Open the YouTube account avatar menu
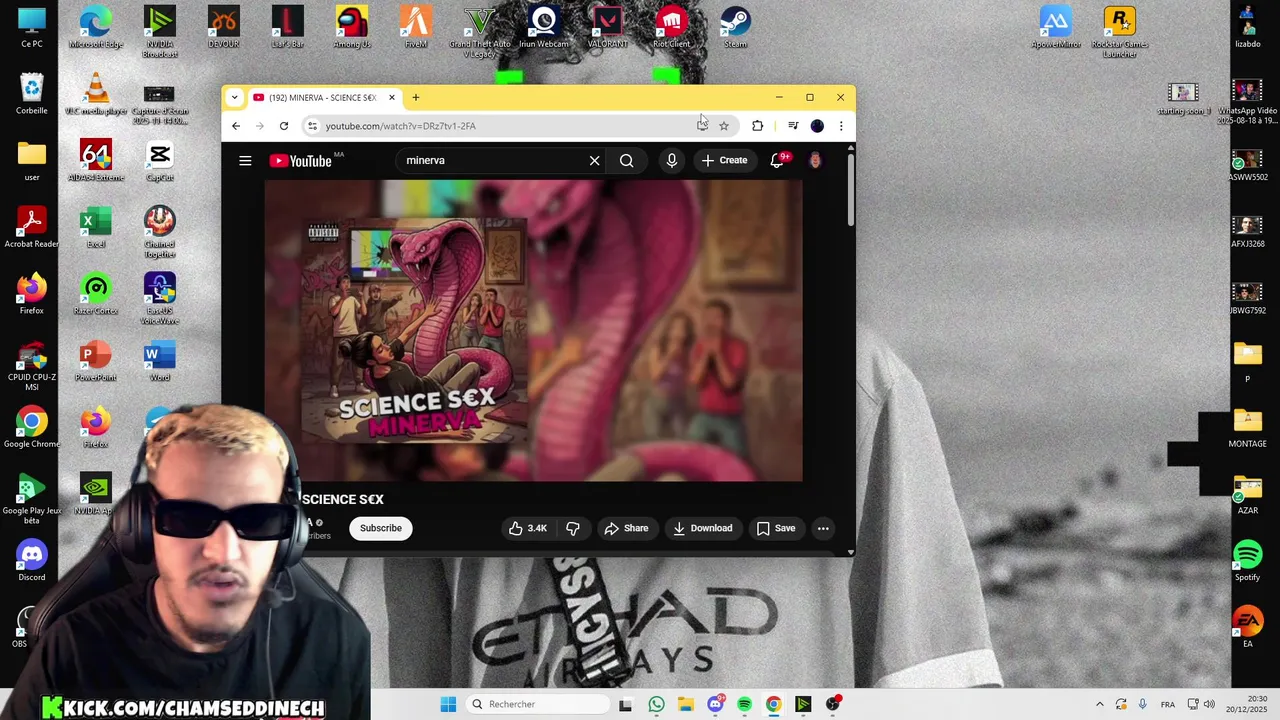The image size is (1280, 720). (x=815, y=160)
